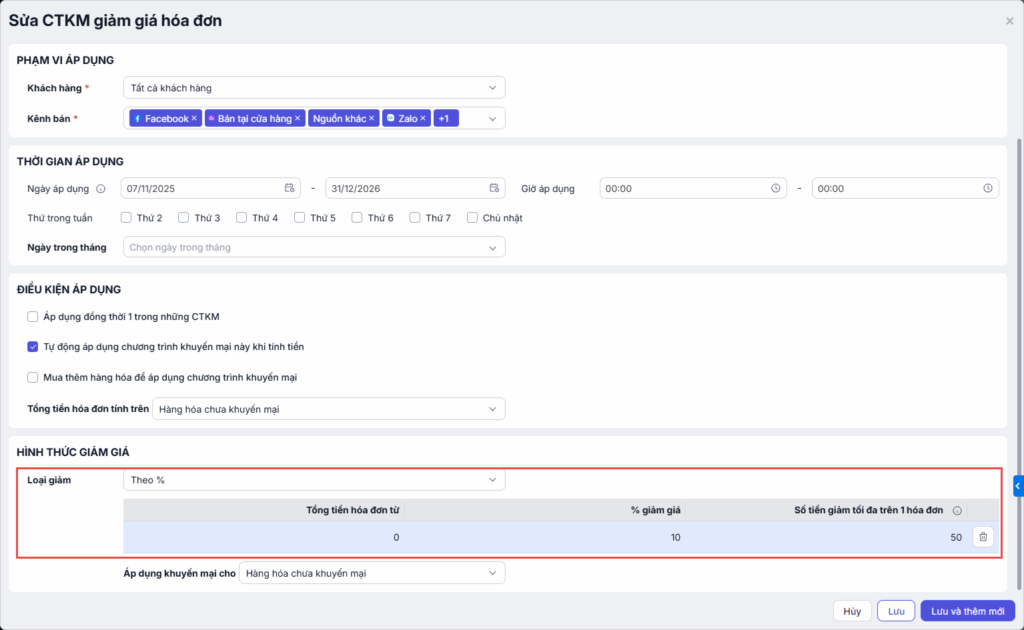
Task: Click info icon next to Ngày áp dụng
Action: (x=101, y=188)
